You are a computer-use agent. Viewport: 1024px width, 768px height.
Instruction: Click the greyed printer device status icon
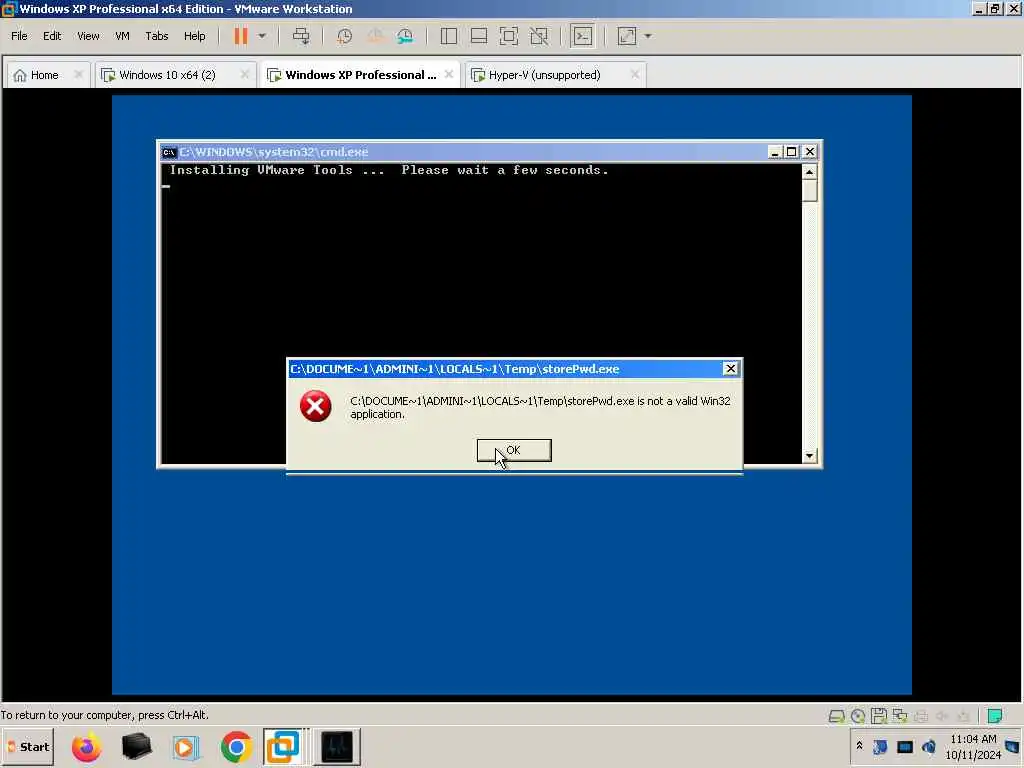[x=921, y=716]
